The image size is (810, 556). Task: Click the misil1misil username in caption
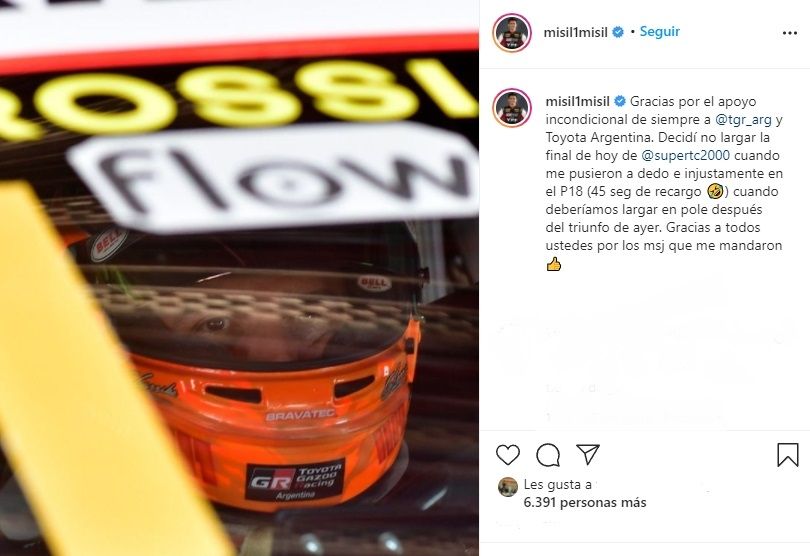[578, 101]
